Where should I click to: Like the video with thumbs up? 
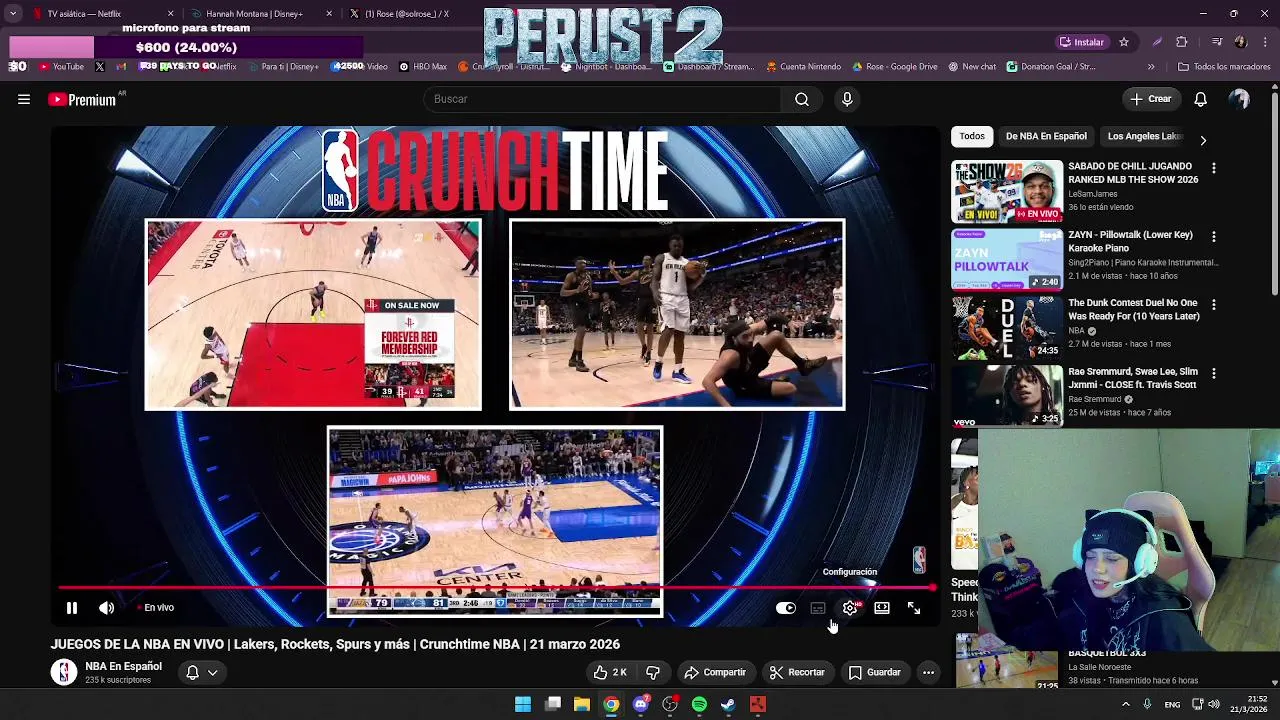click(610, 672)
